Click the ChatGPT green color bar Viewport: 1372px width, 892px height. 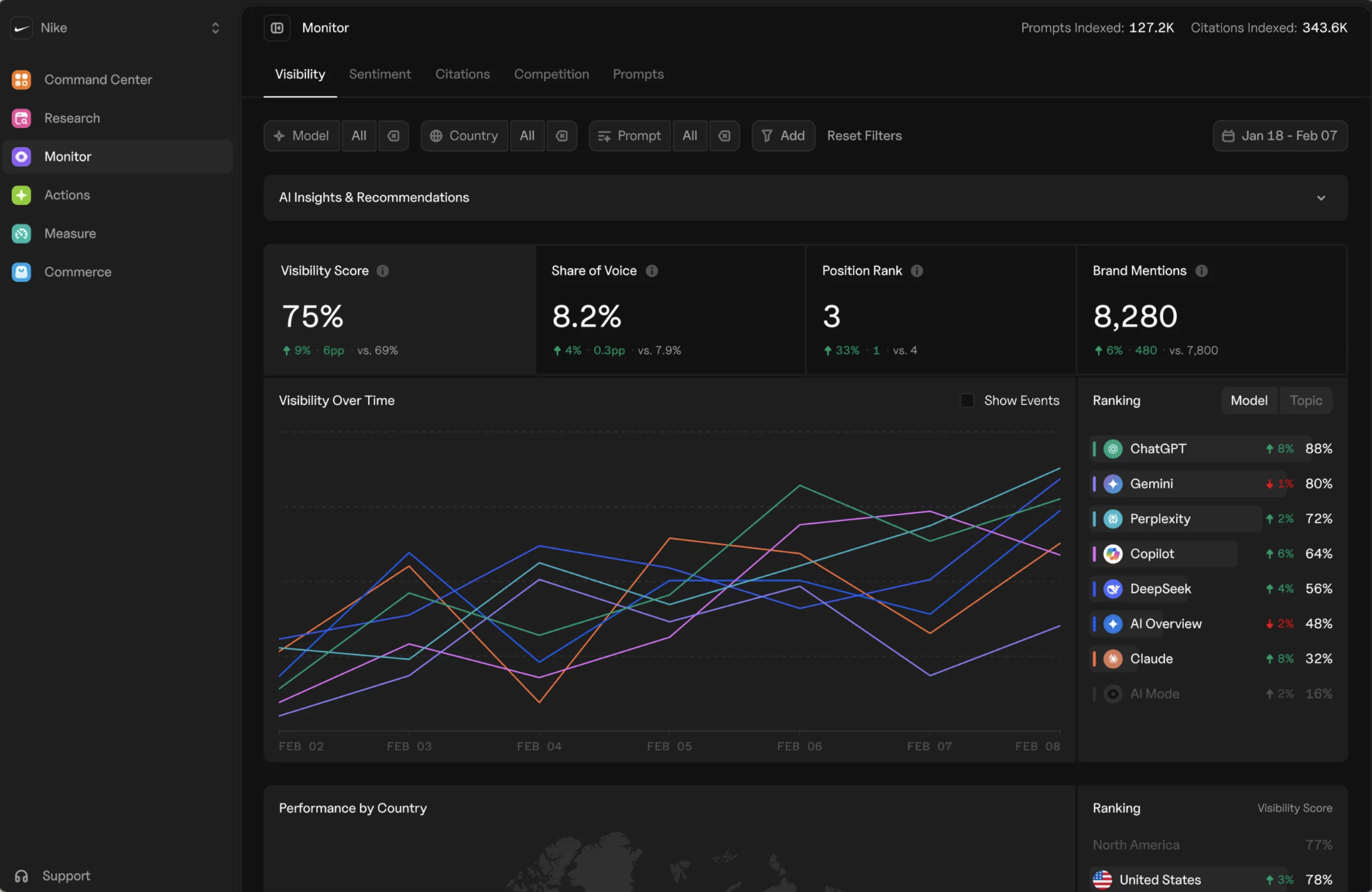tap(1094, 449)
